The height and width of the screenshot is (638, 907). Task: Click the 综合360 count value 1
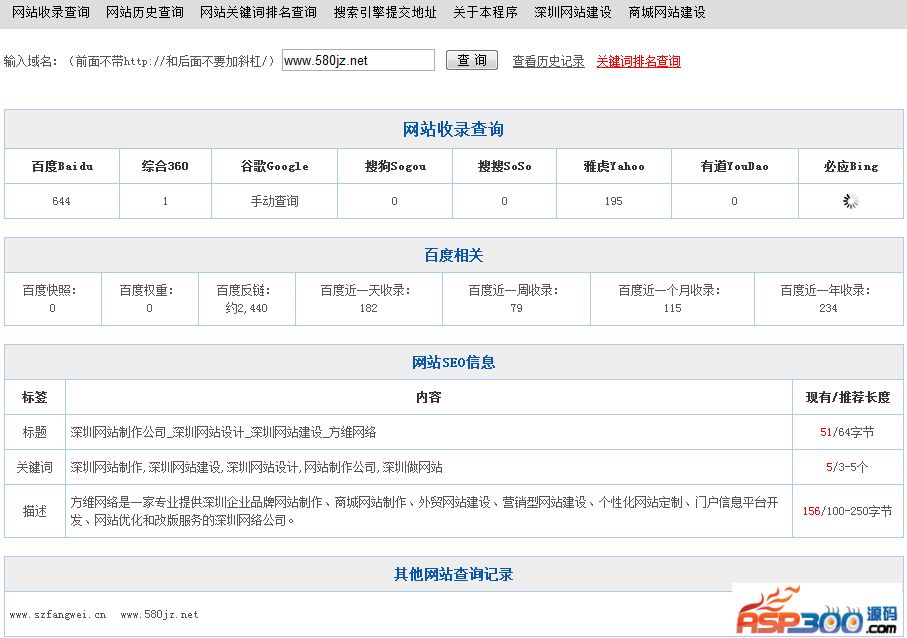[x=165, y=201]
